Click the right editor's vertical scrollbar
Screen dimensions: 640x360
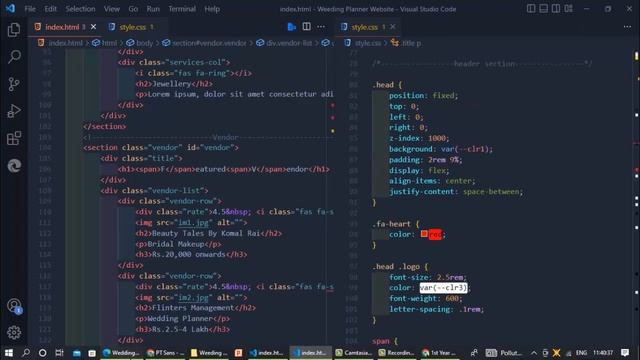tap(636, 196)
